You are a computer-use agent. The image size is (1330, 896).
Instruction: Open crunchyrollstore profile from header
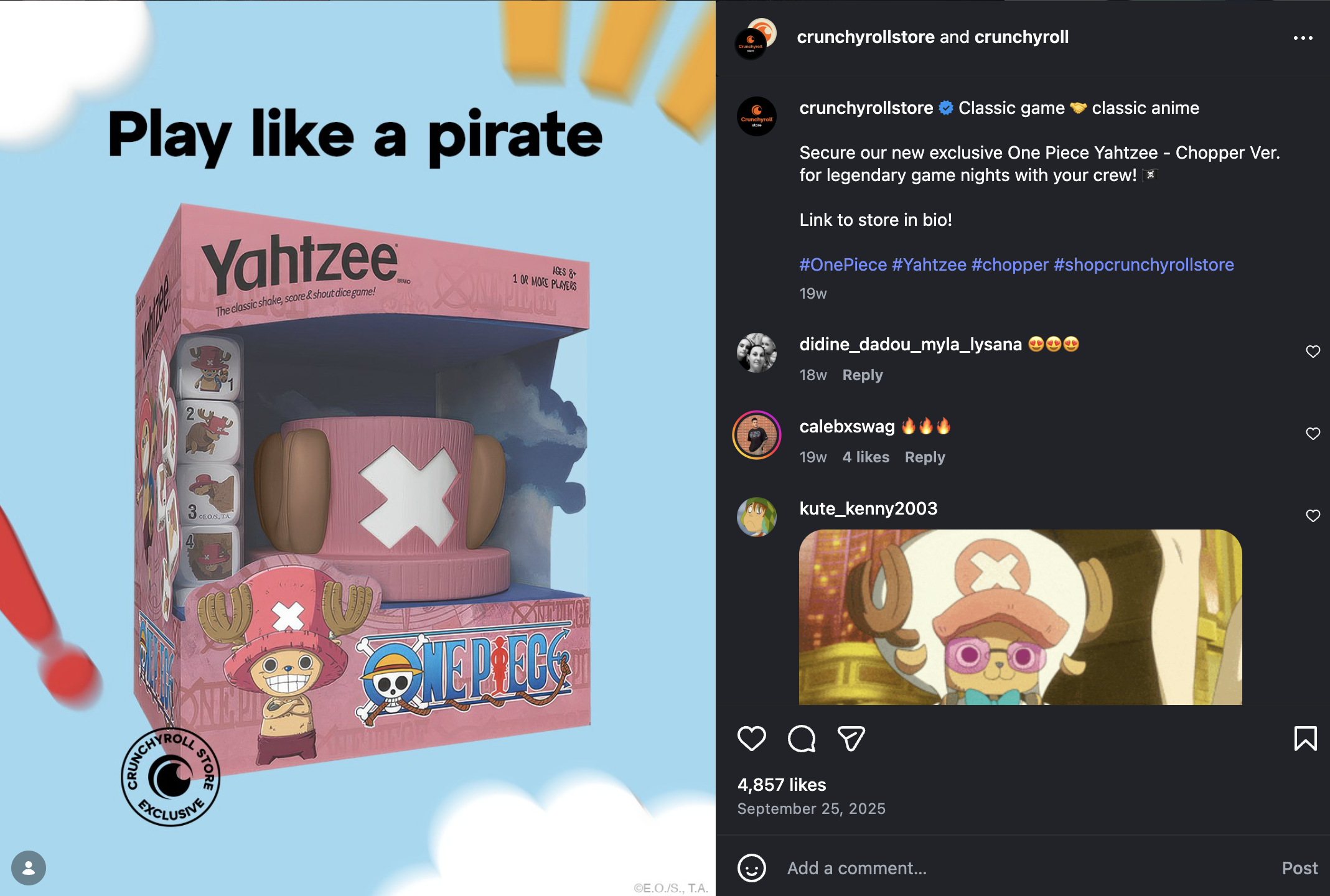click(866, 37)
